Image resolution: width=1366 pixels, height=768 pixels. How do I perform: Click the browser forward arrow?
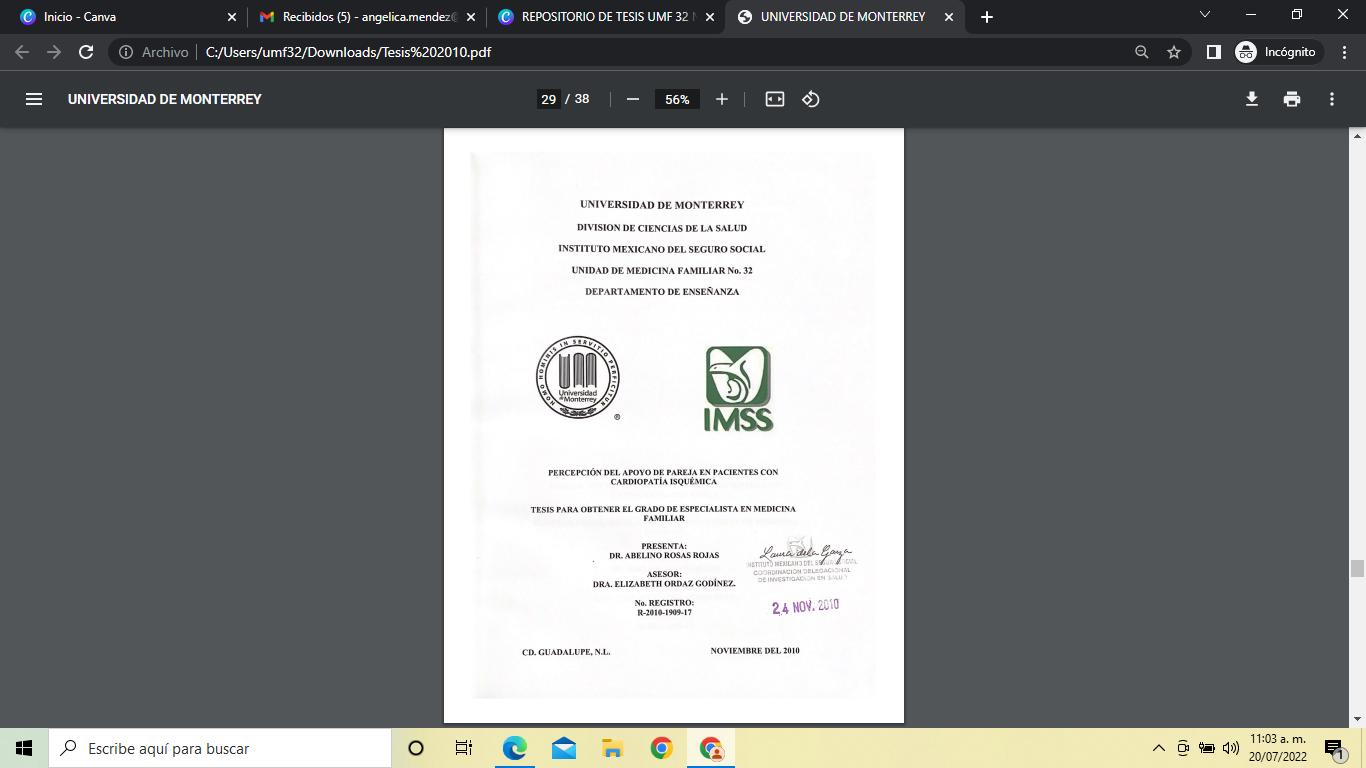(54, 52)
